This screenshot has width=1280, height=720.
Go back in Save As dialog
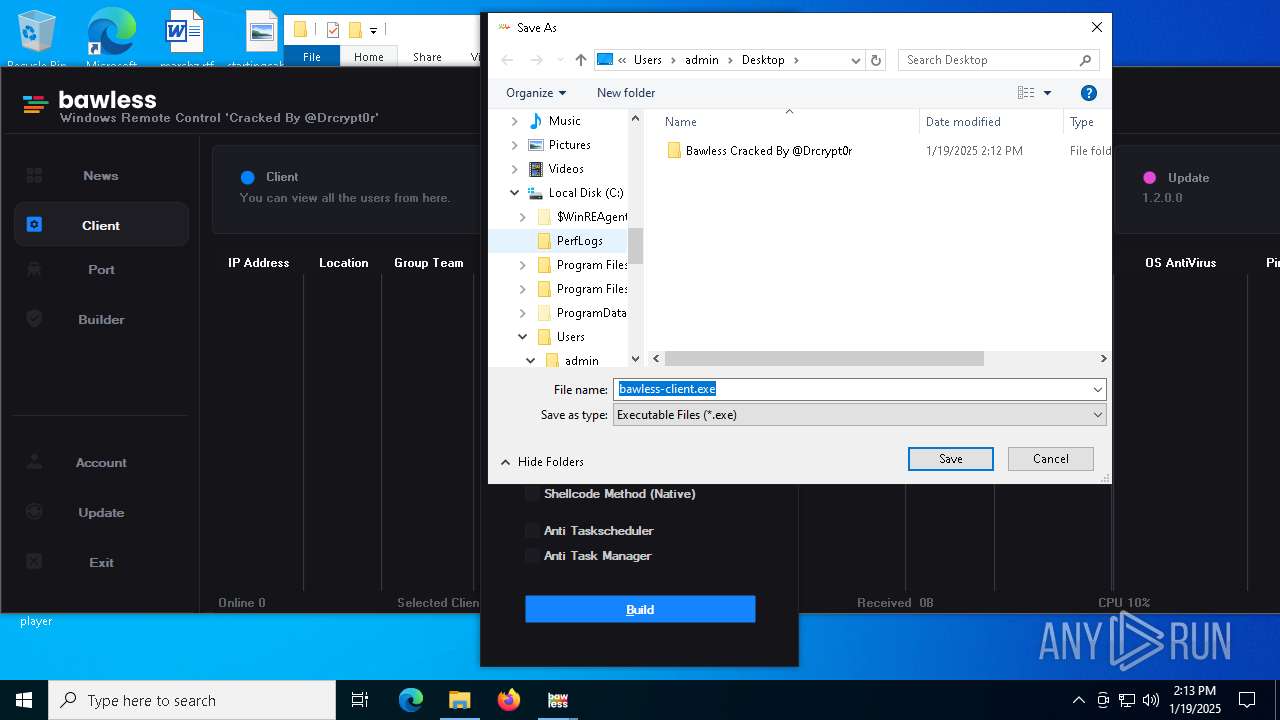coord(507,60)
